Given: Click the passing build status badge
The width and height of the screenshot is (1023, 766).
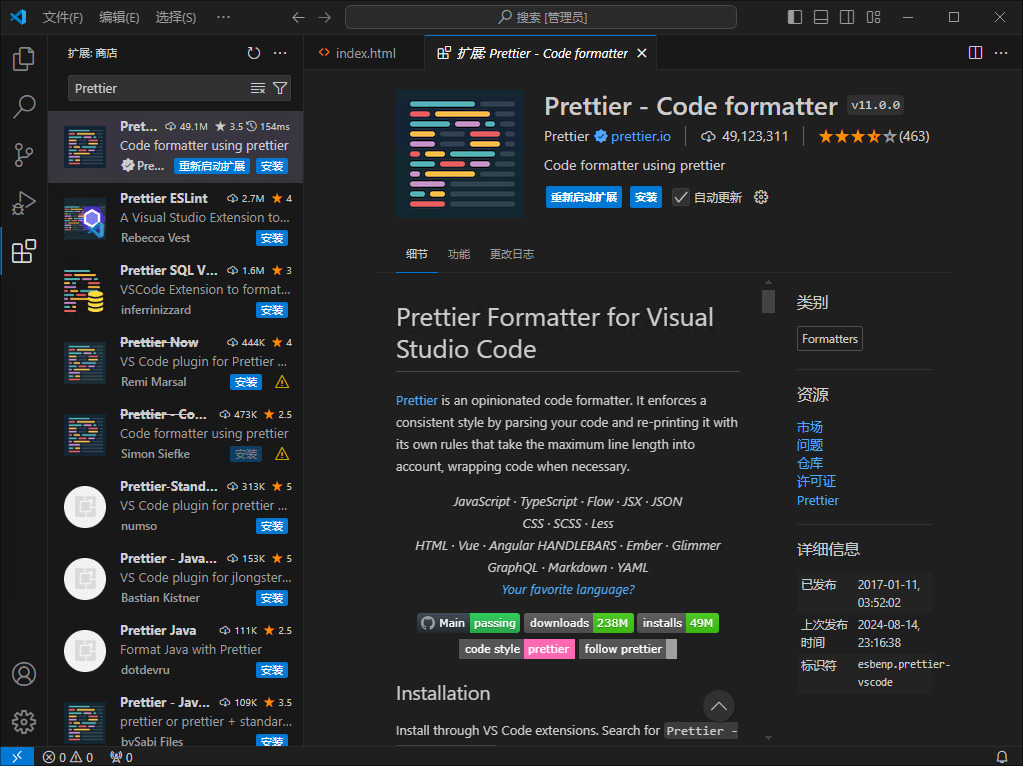Looking at the screenshot, I should pyautogui.click(x=494, y=622).
